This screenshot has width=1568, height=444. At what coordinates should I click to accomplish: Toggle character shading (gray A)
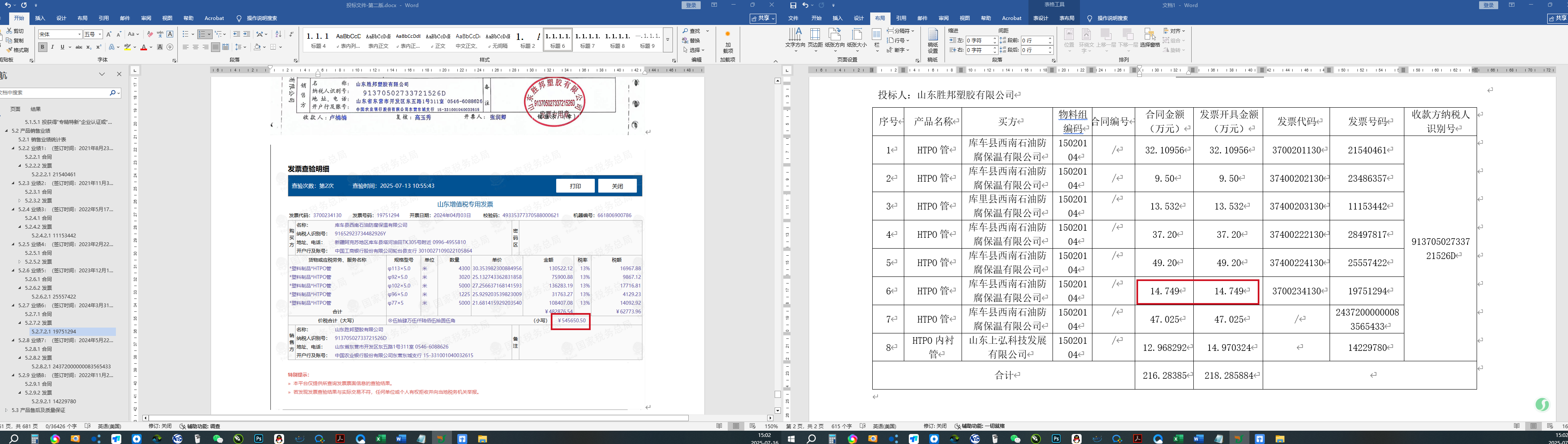click(160, 47)
